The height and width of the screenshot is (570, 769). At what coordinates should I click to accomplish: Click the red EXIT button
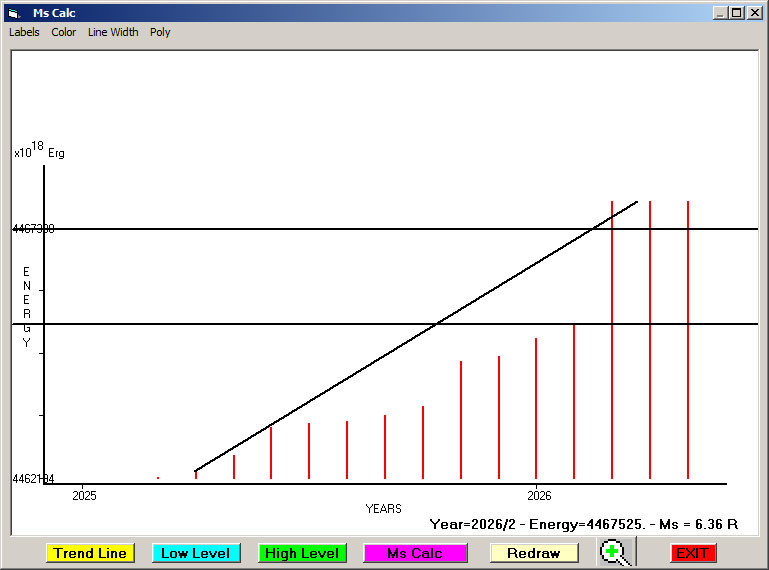click(x=693, y=553)
